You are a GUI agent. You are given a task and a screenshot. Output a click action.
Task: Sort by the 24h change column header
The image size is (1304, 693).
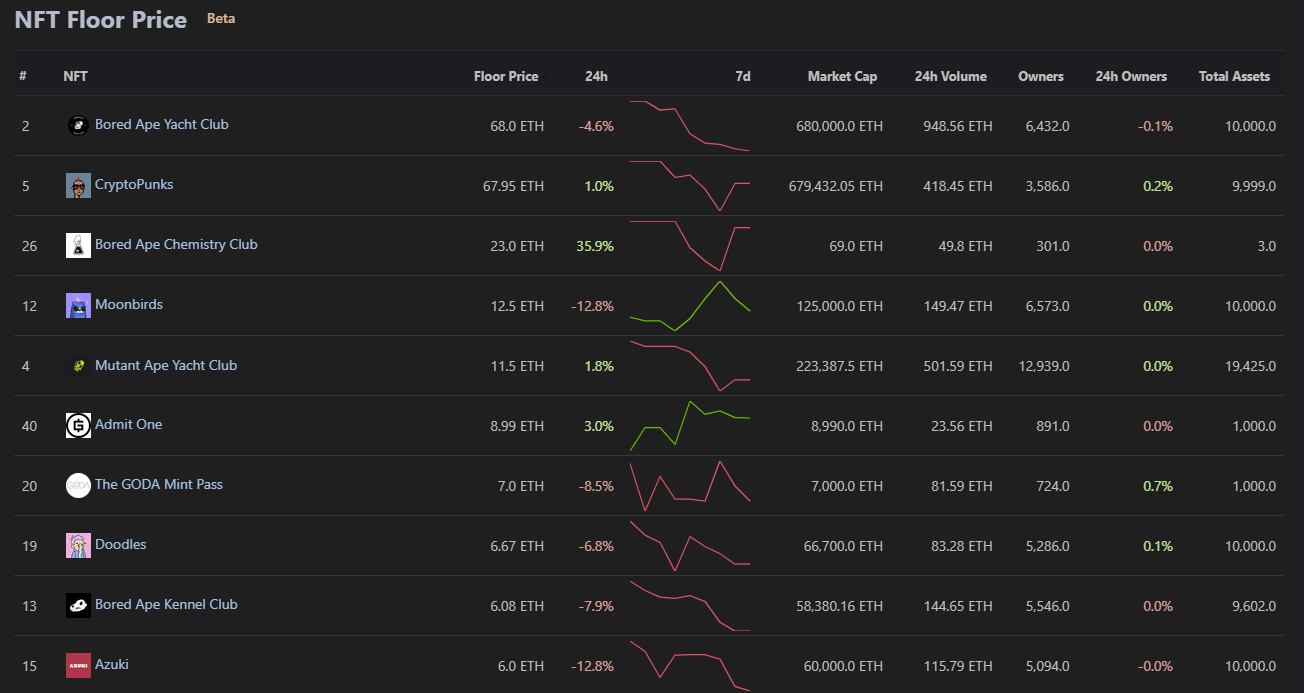tap(596, 76)
